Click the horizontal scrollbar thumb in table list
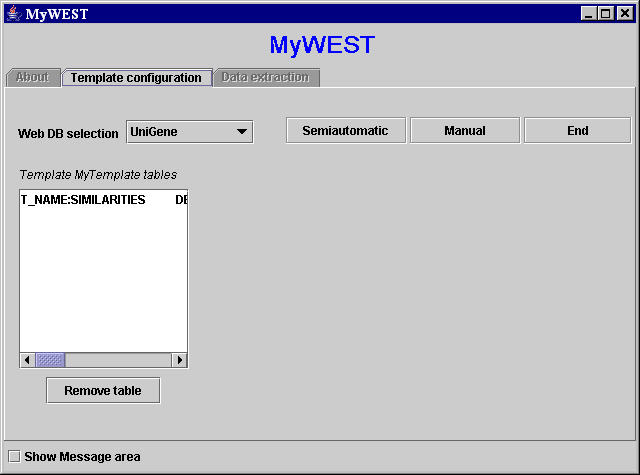 click(x=50, y=360)
